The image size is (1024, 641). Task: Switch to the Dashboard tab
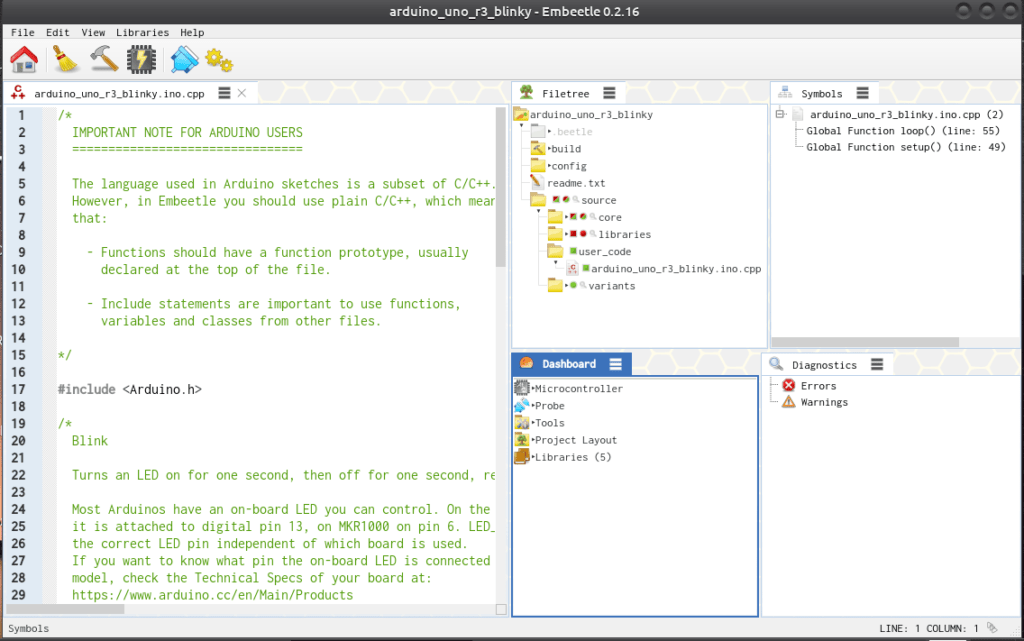(569, 364)
